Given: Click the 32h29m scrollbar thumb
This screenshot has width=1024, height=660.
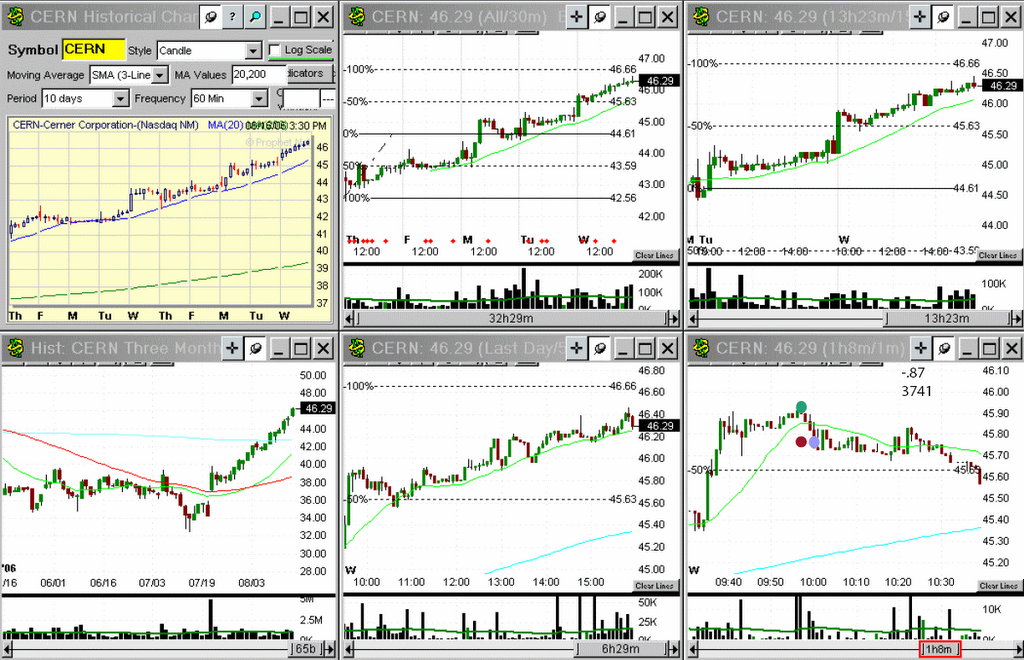Looking at the screenshot, I should [x=510, y=319].
